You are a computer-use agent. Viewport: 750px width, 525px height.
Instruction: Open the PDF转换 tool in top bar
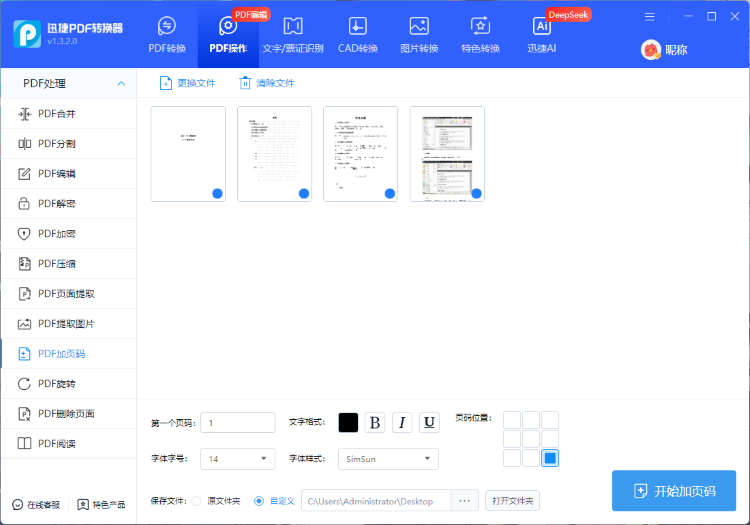click(167, 34)
